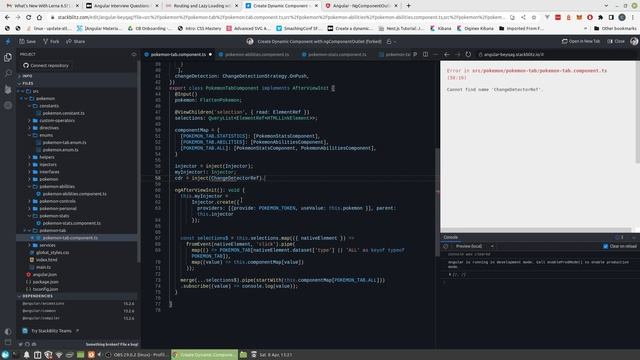The width and height of the screenshot is (640, 360).
Task: Expand the injectors folder
Action: (x=43, y=164)
